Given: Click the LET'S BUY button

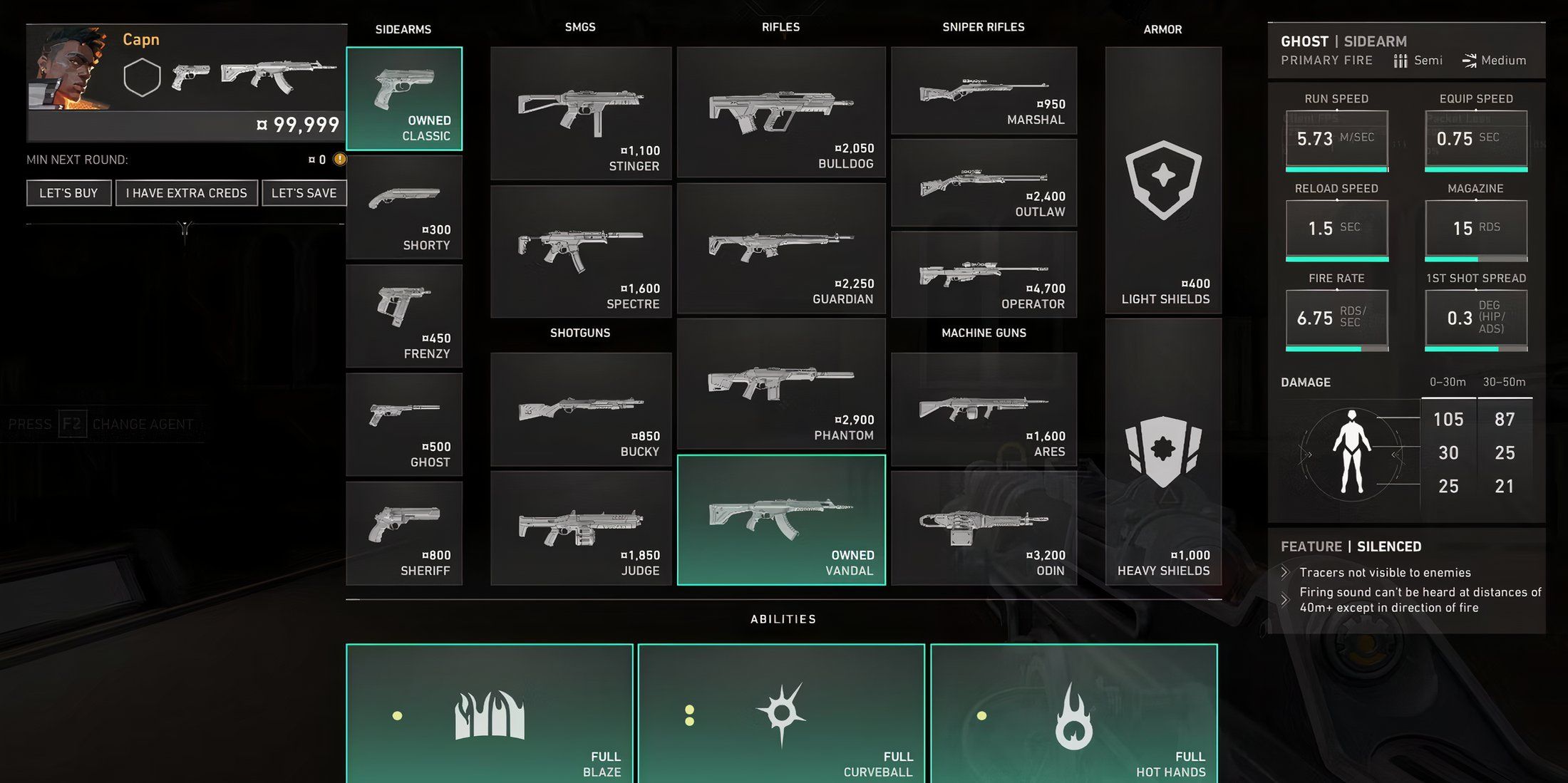Looking at the screenshot, I should (68, 193).
